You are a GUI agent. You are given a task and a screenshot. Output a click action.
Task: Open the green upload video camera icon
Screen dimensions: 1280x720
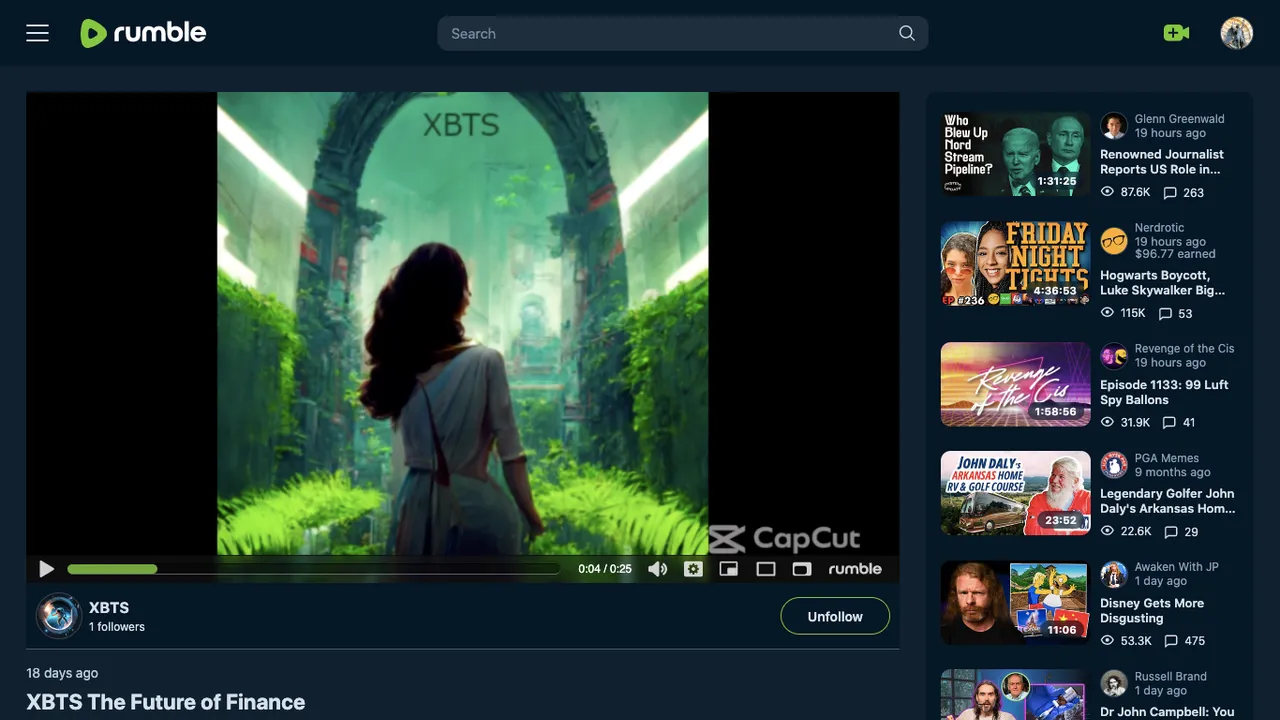[x=1176, y=33]
